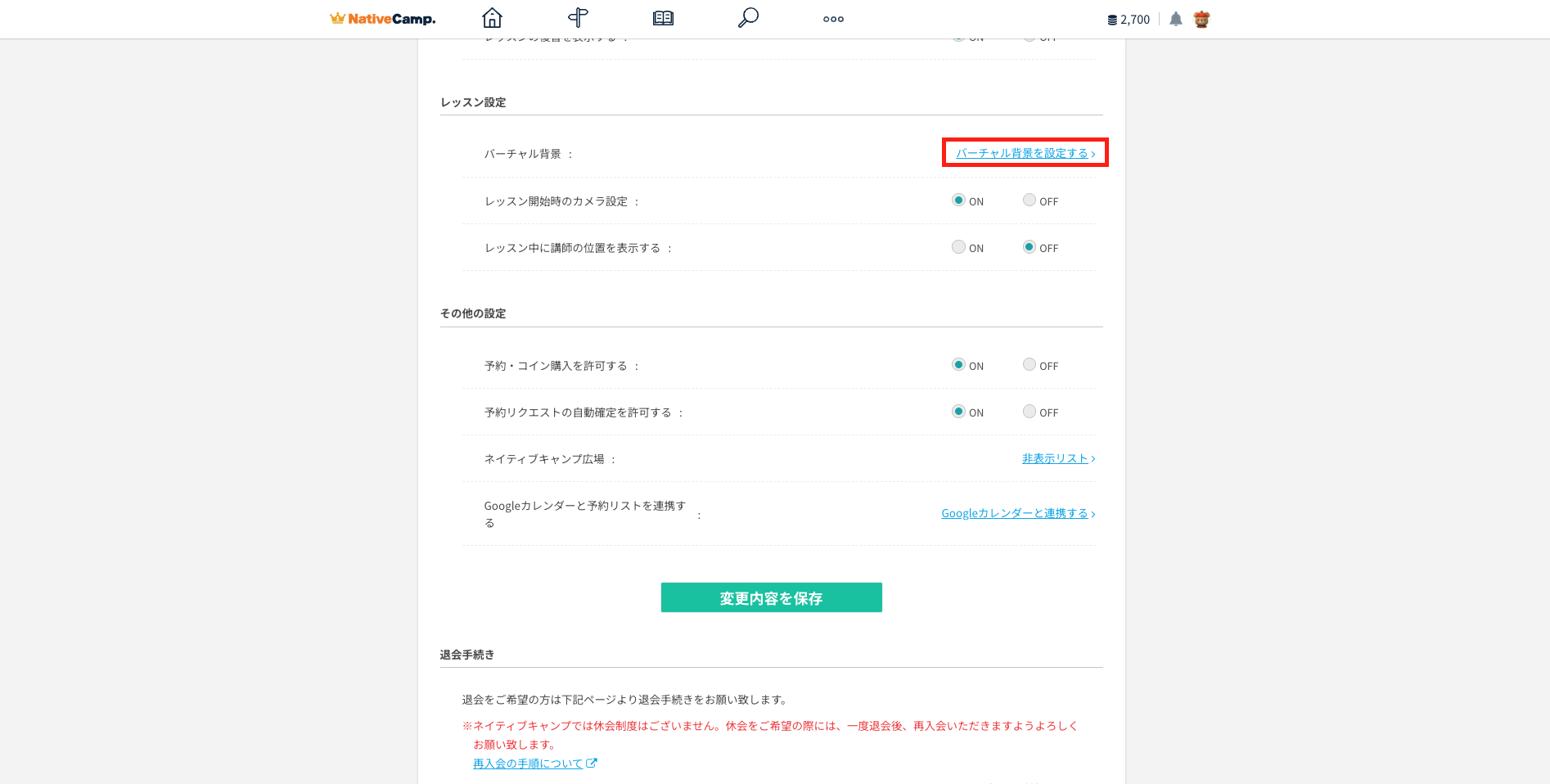Screen dimensions: 1550x784
Task: Click the NativeCamp logo
Action: (382, 19)
